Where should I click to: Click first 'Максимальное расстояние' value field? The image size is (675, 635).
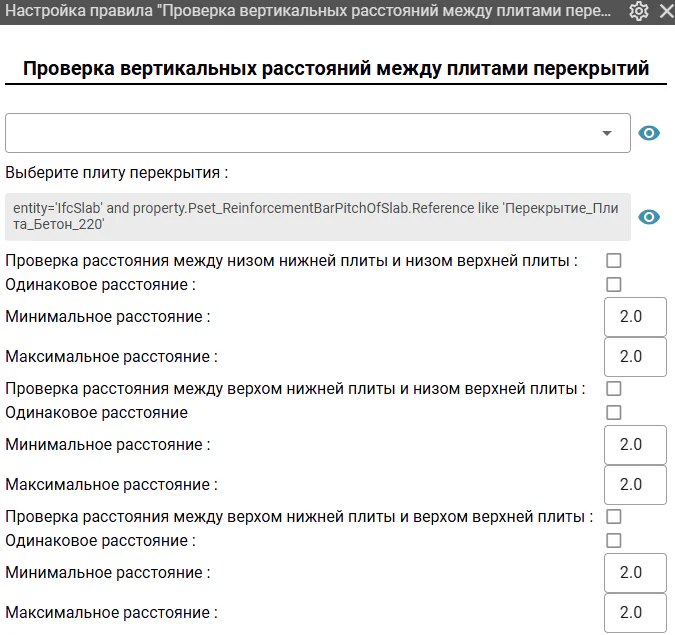click(x=635, y=357)
